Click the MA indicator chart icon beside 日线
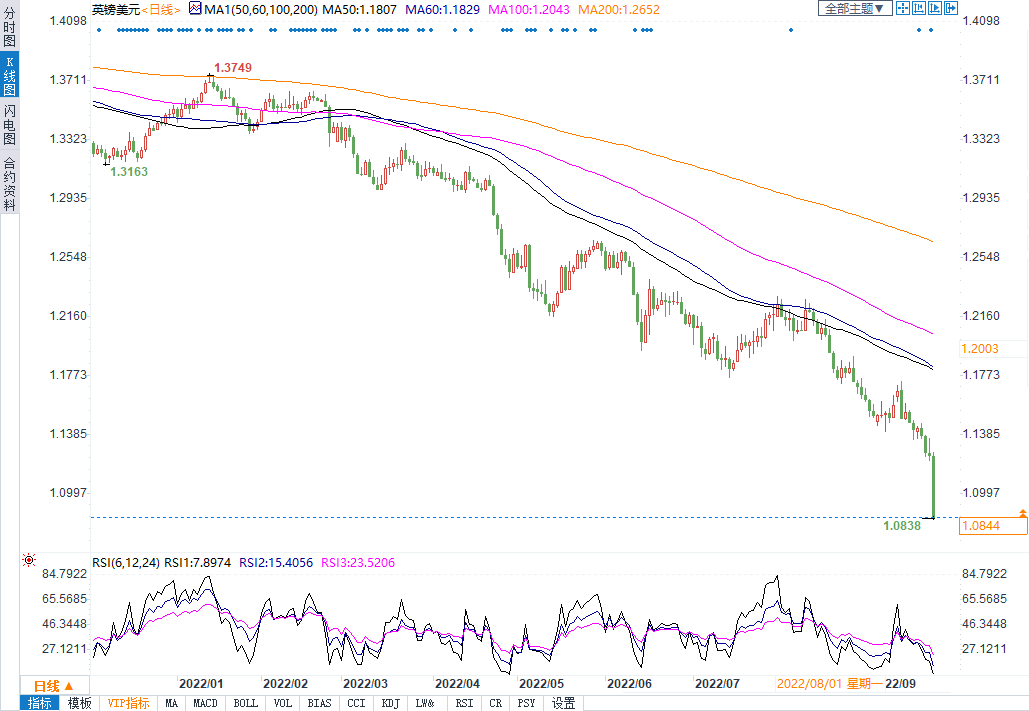Image resolution: width=1029 pixels, height=711 pixels. [194, 9]
